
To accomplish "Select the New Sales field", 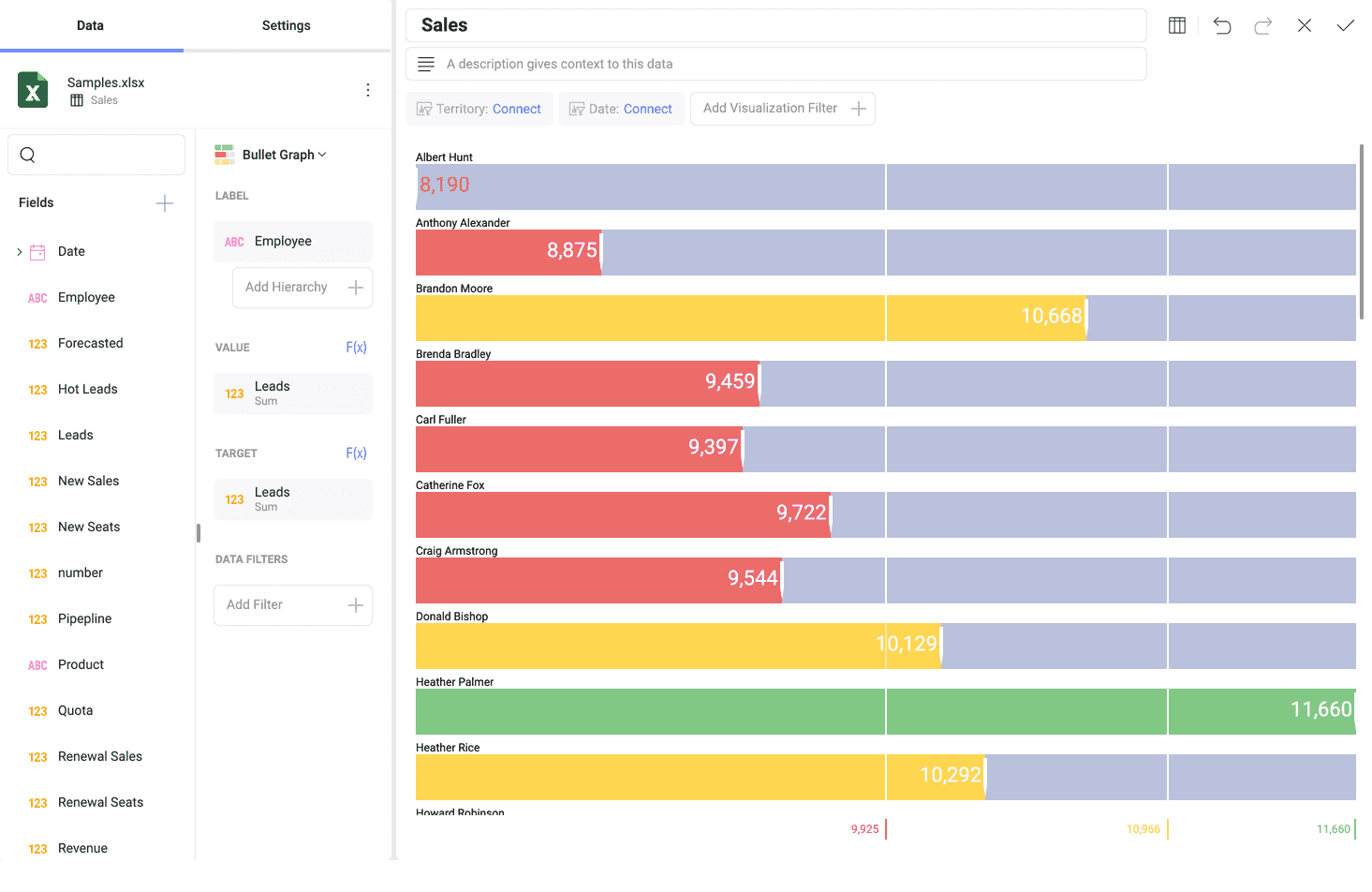I will point(89,482).
